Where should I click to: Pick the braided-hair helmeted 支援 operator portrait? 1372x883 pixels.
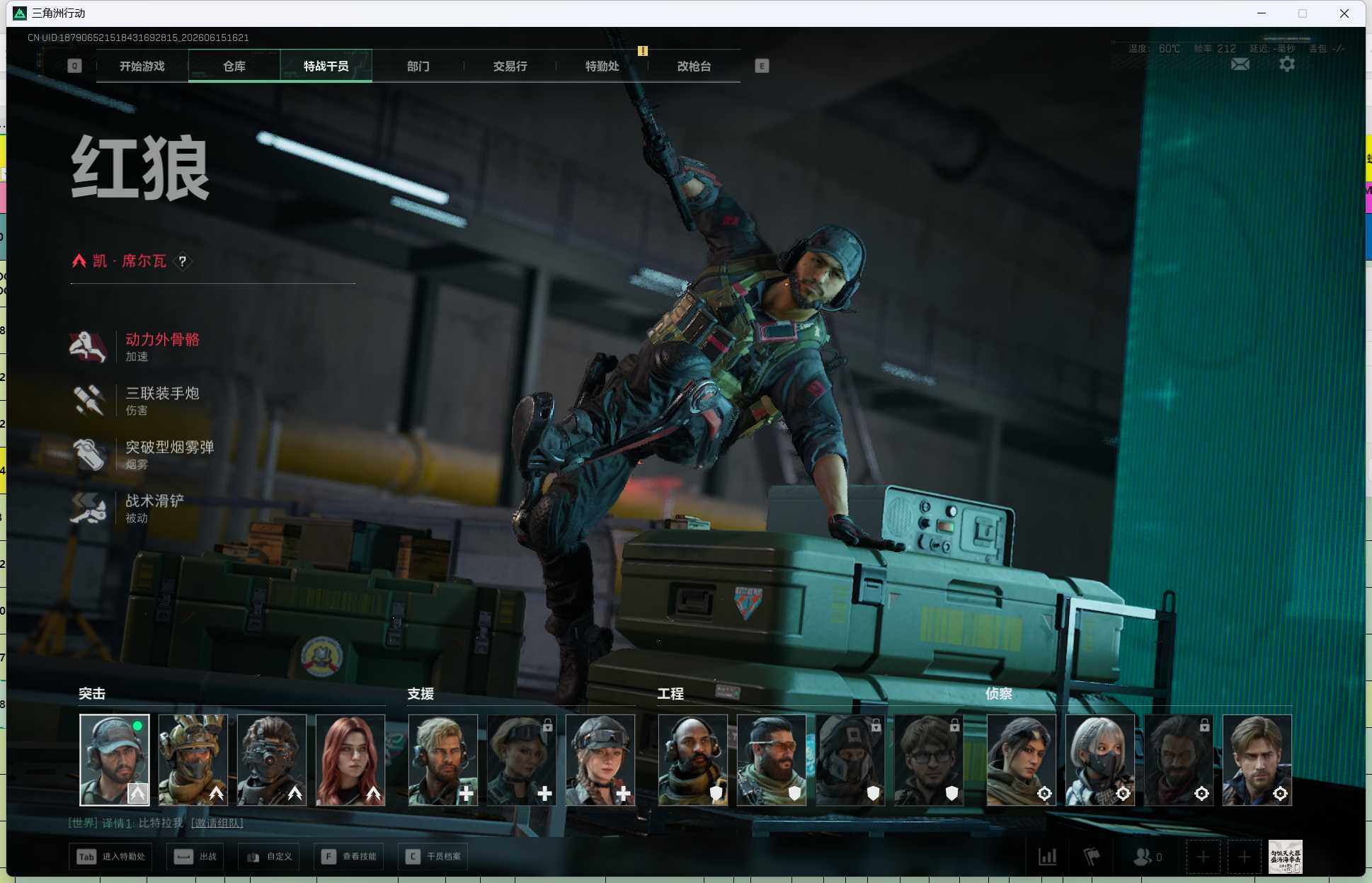(600, 760)
